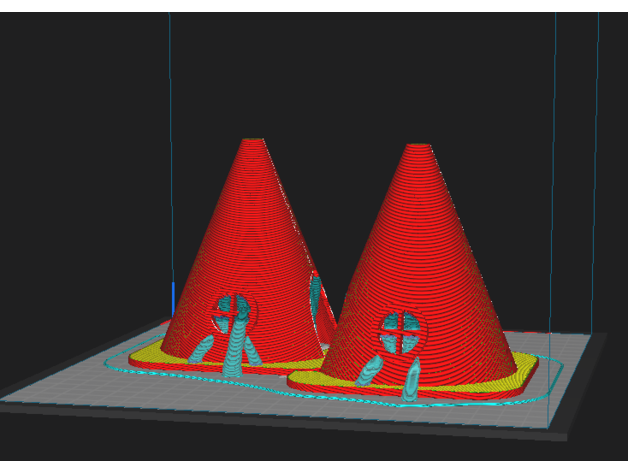Click the tip of the right cone
The width and height of the screenshot is (628, 472).
[418, 147]
